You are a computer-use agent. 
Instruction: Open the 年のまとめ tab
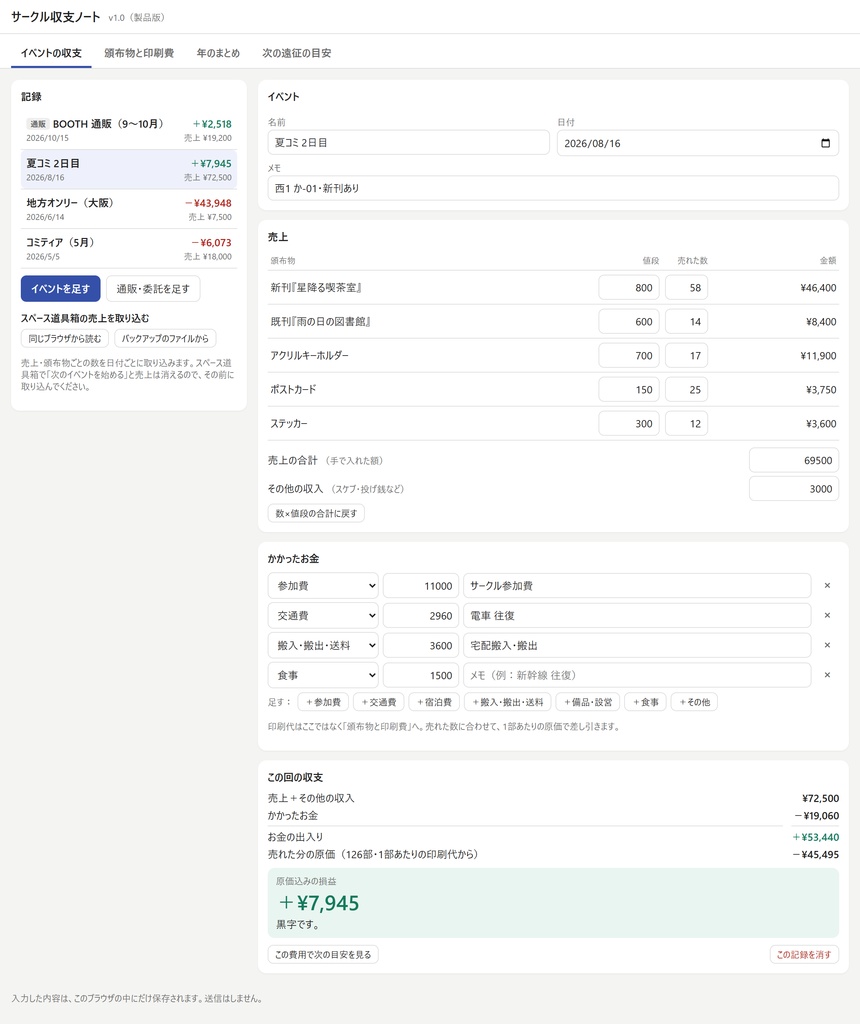[218, 53]
